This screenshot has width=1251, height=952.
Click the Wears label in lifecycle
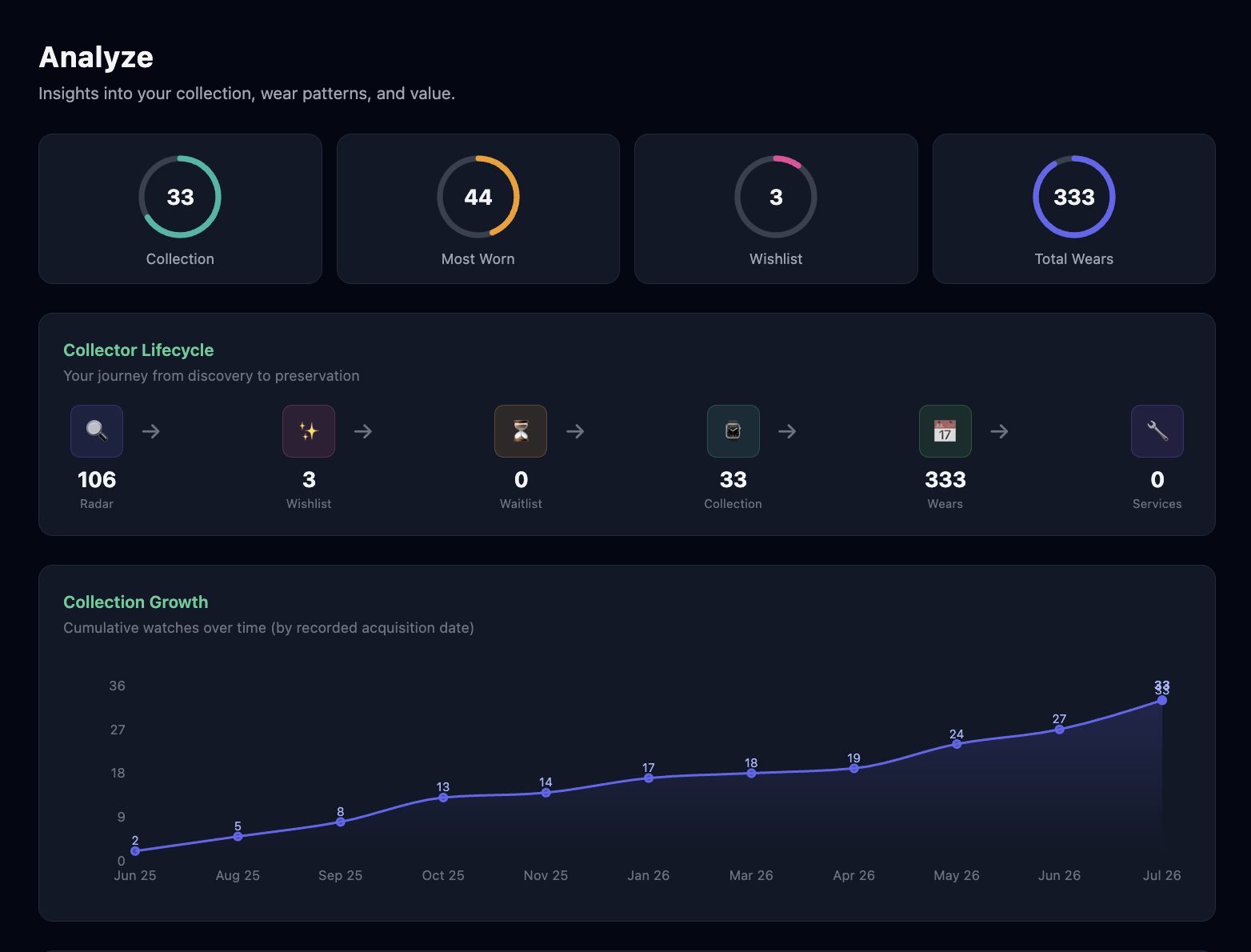tap(945, 504)
